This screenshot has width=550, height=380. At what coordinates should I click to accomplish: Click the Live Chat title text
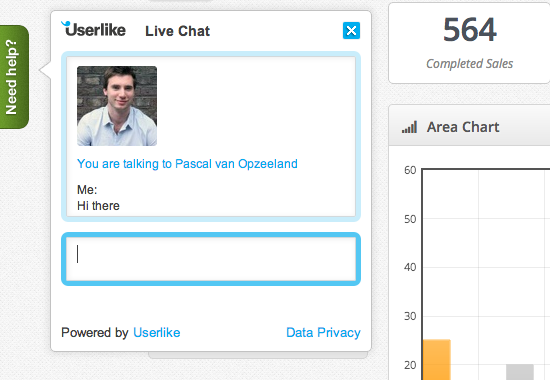pos(177,31)
